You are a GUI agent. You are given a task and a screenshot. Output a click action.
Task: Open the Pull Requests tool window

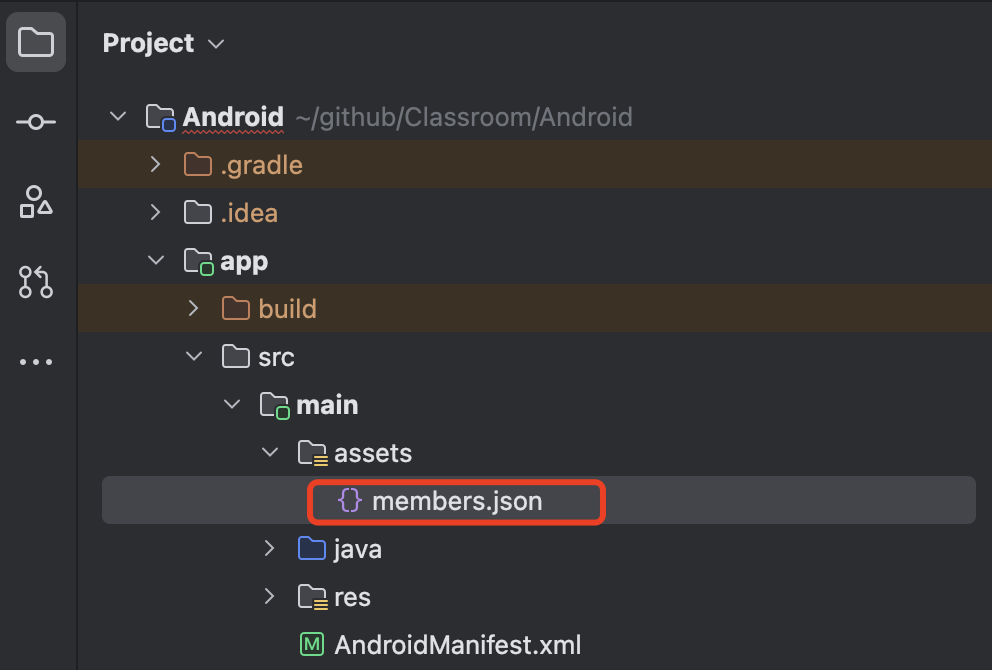pyautogui.click(x=36, y=282)
